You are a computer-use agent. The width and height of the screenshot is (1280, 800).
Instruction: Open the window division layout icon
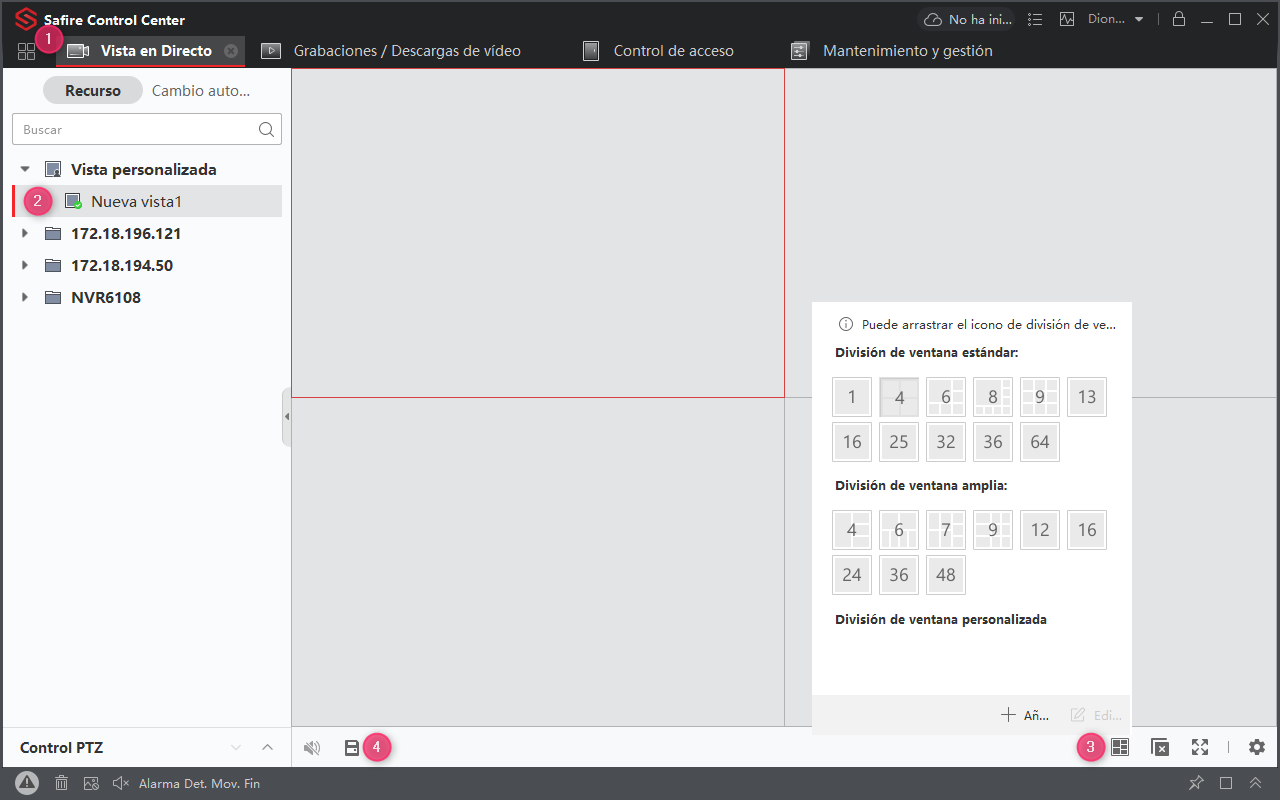click(1120, 747)
